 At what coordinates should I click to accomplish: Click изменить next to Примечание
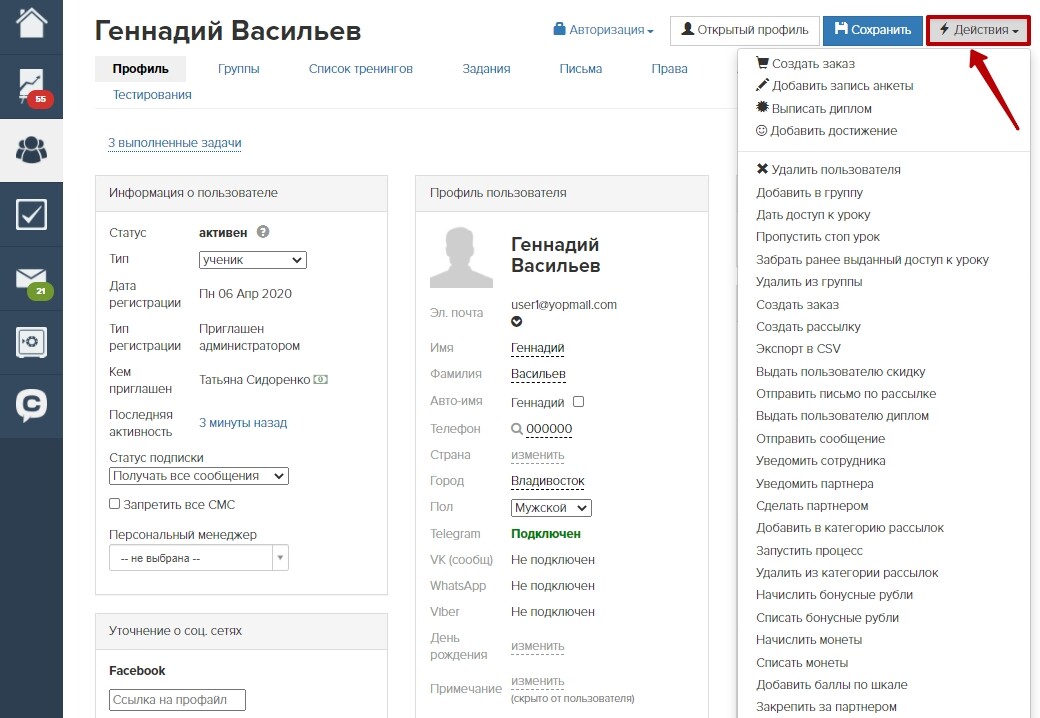point(538,681)
